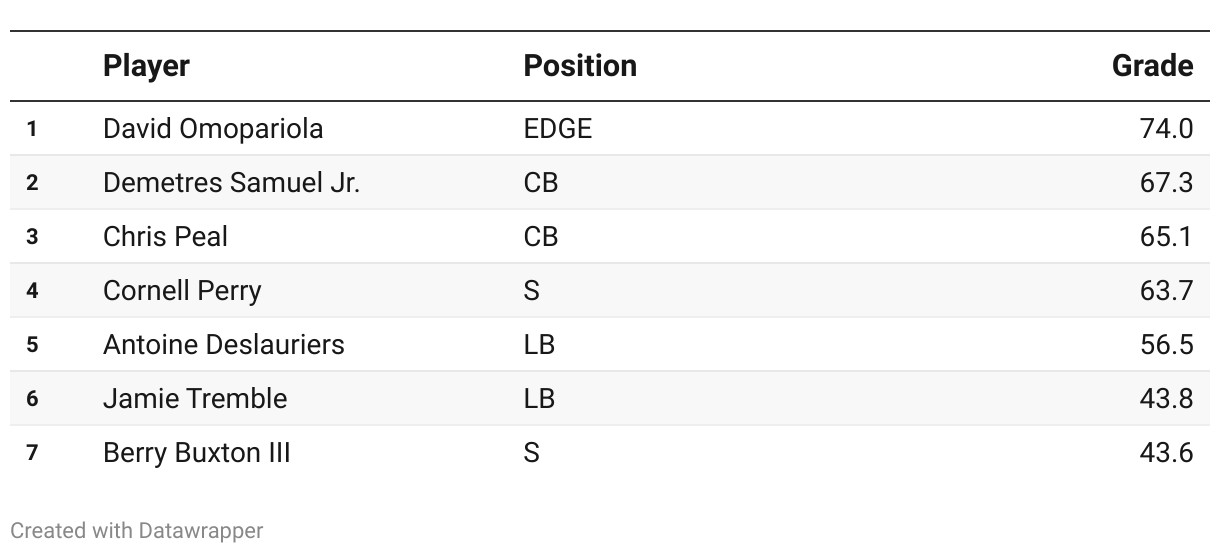Image resolution: width=1220 pixels, height=554 pixels.
Task: Click the Grade column header
Action: point(1152,66)
